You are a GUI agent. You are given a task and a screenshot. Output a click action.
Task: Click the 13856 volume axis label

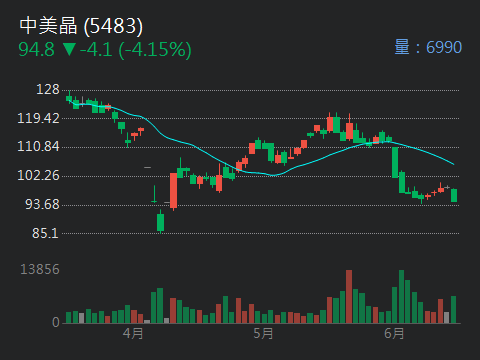(40, 269)
